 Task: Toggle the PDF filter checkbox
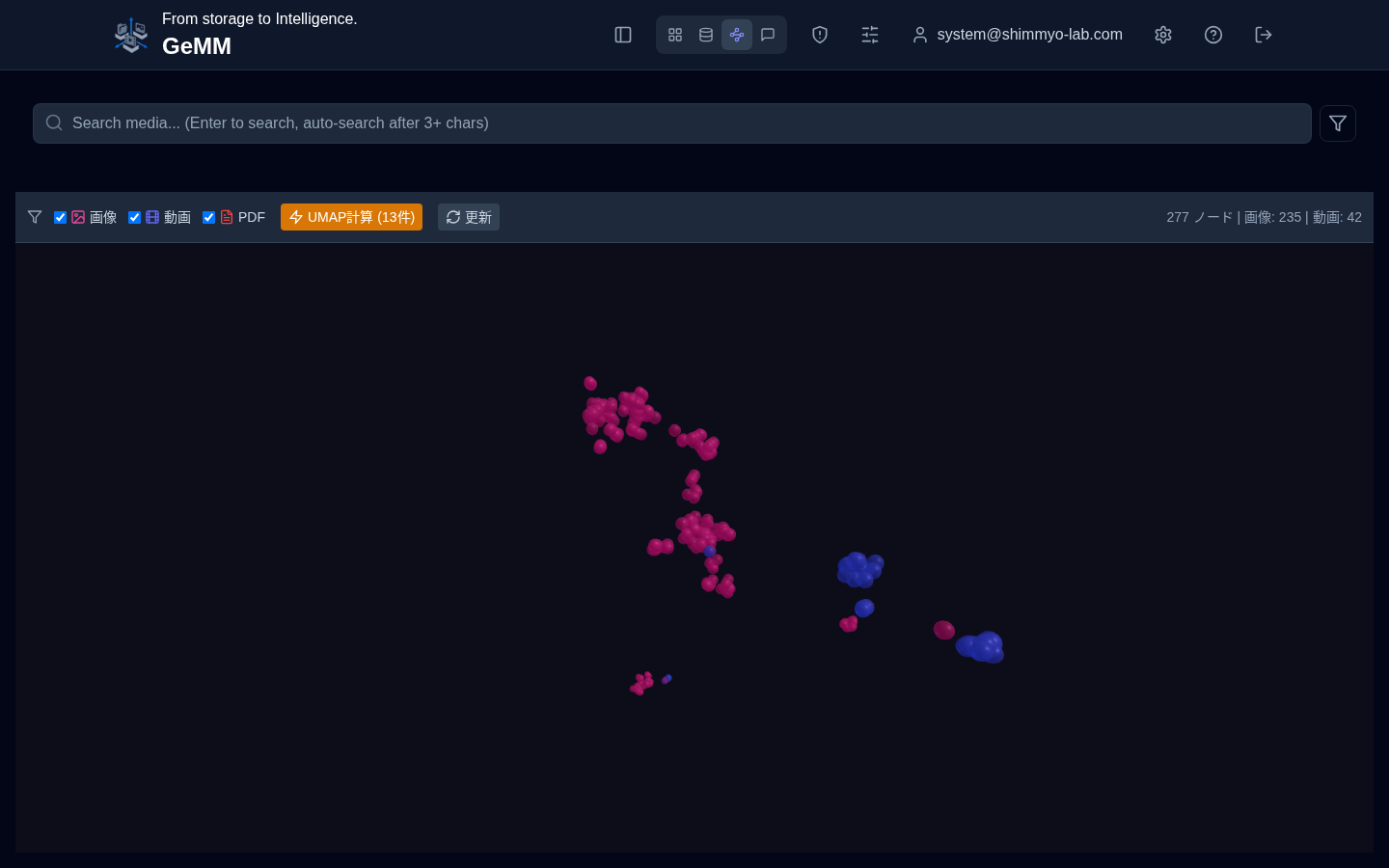tap(208, 218)
